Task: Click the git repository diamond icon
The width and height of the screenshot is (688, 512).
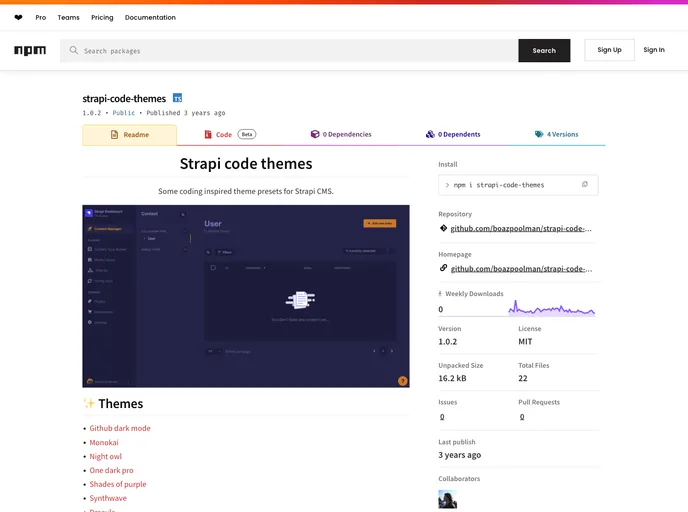Action: [x=443, y=228]
